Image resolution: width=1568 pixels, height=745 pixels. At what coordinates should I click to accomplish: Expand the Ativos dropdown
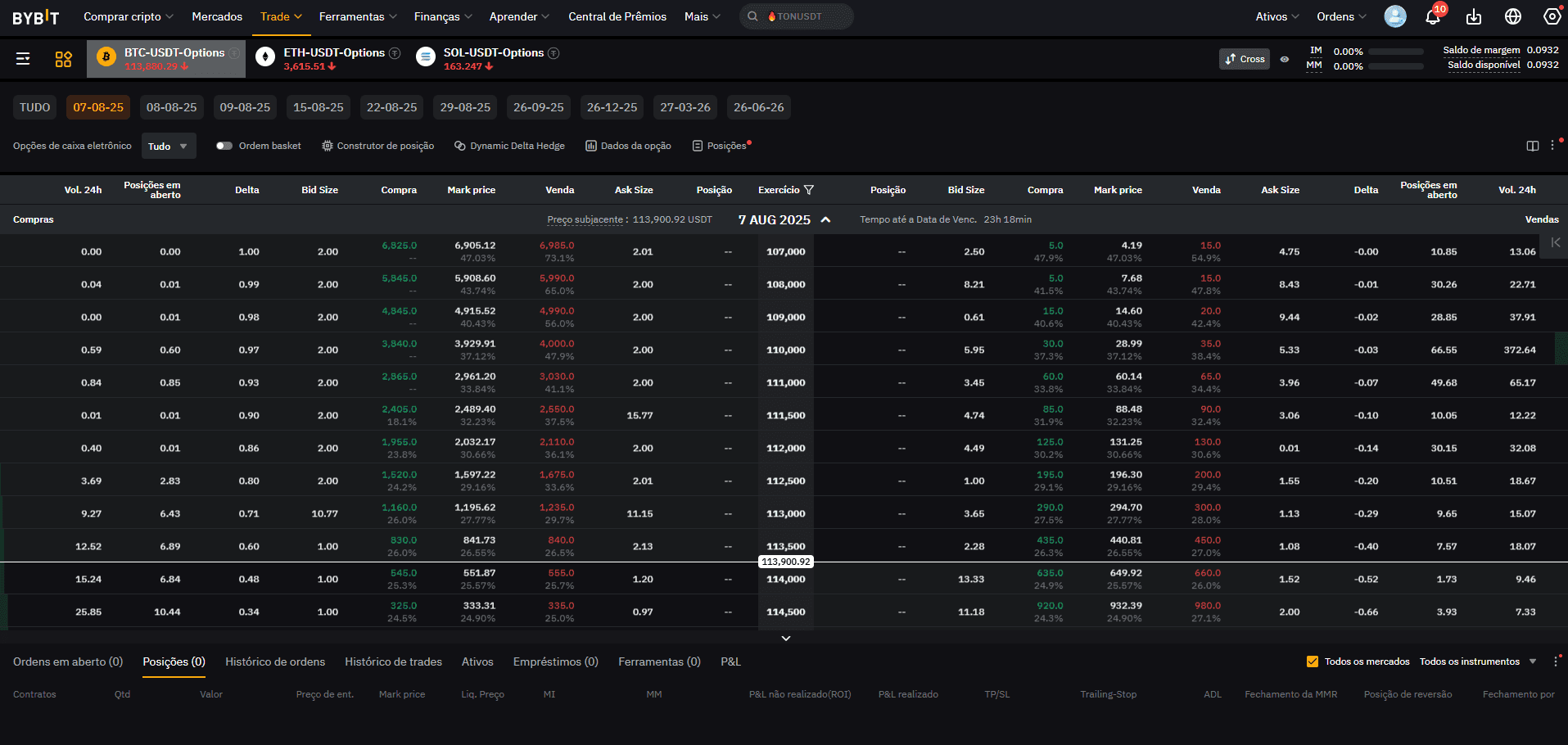1277,16
